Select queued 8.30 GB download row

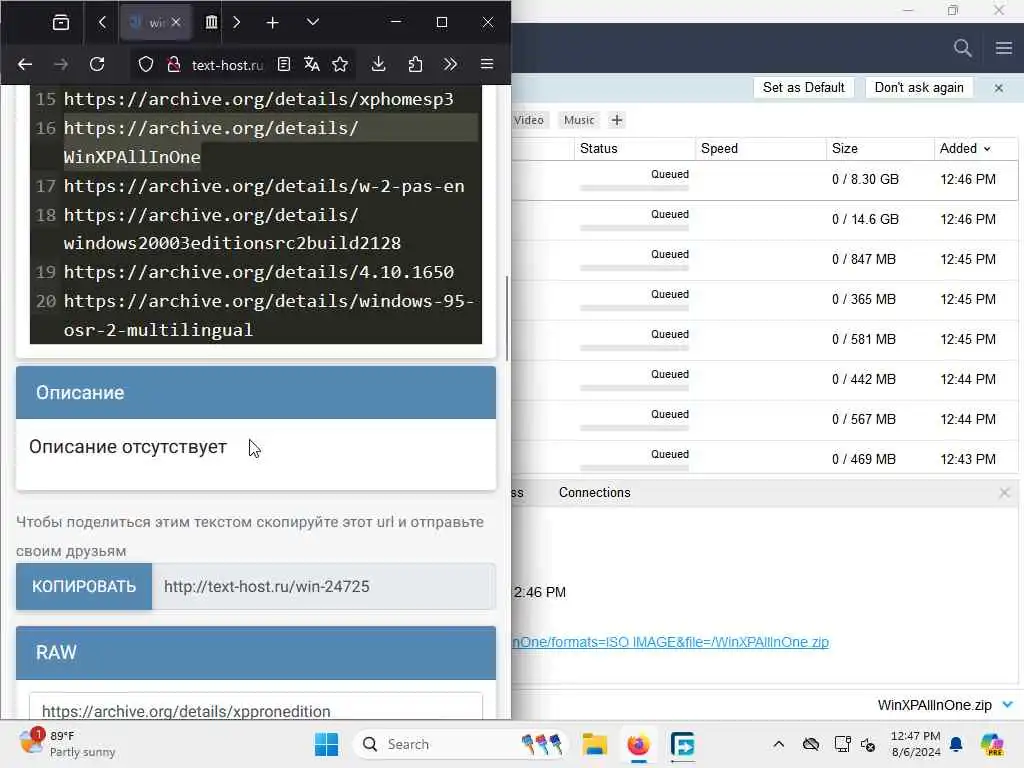point(765,180)
